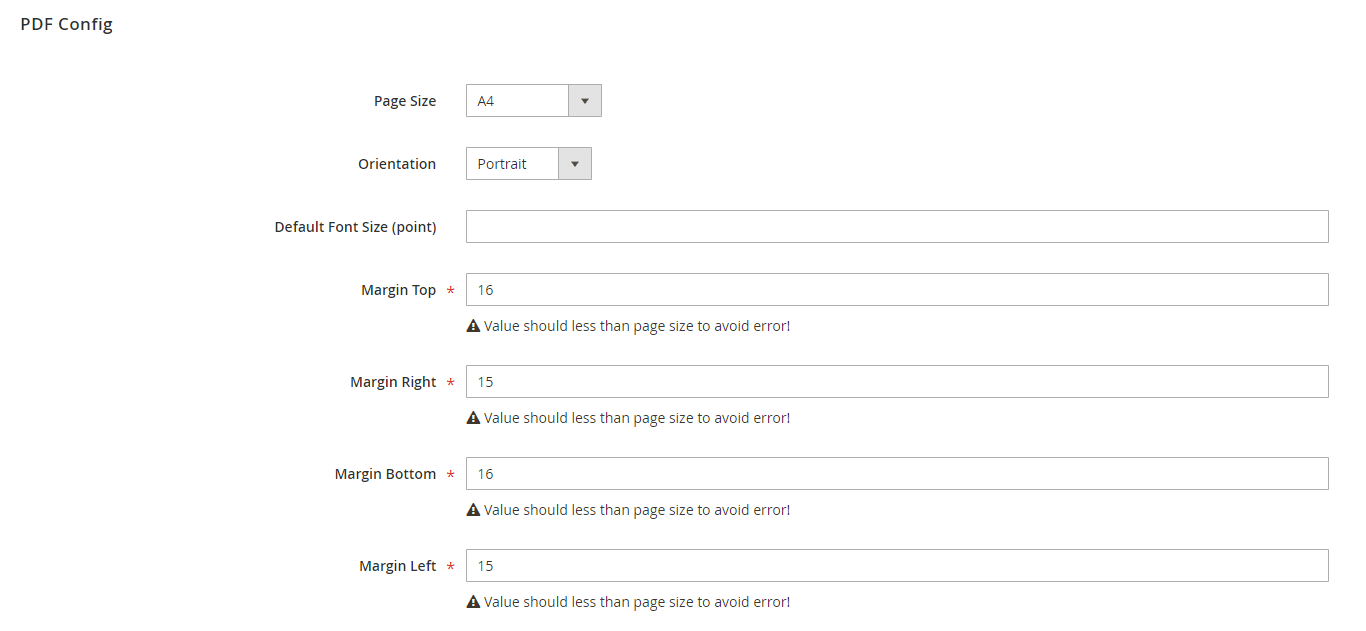Focus the Margin Right input field
This screenshot has height=631, width=1366.
click(897, 382)
